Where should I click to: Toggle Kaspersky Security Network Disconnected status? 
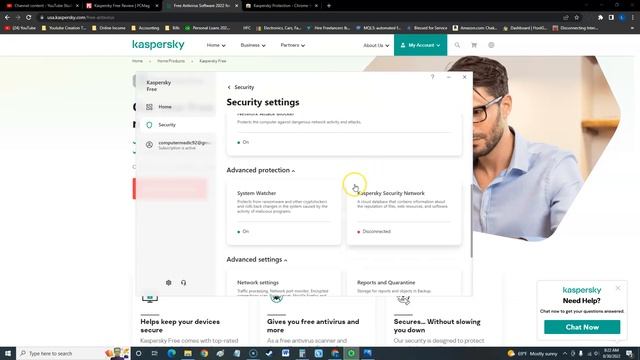[374, 231]
